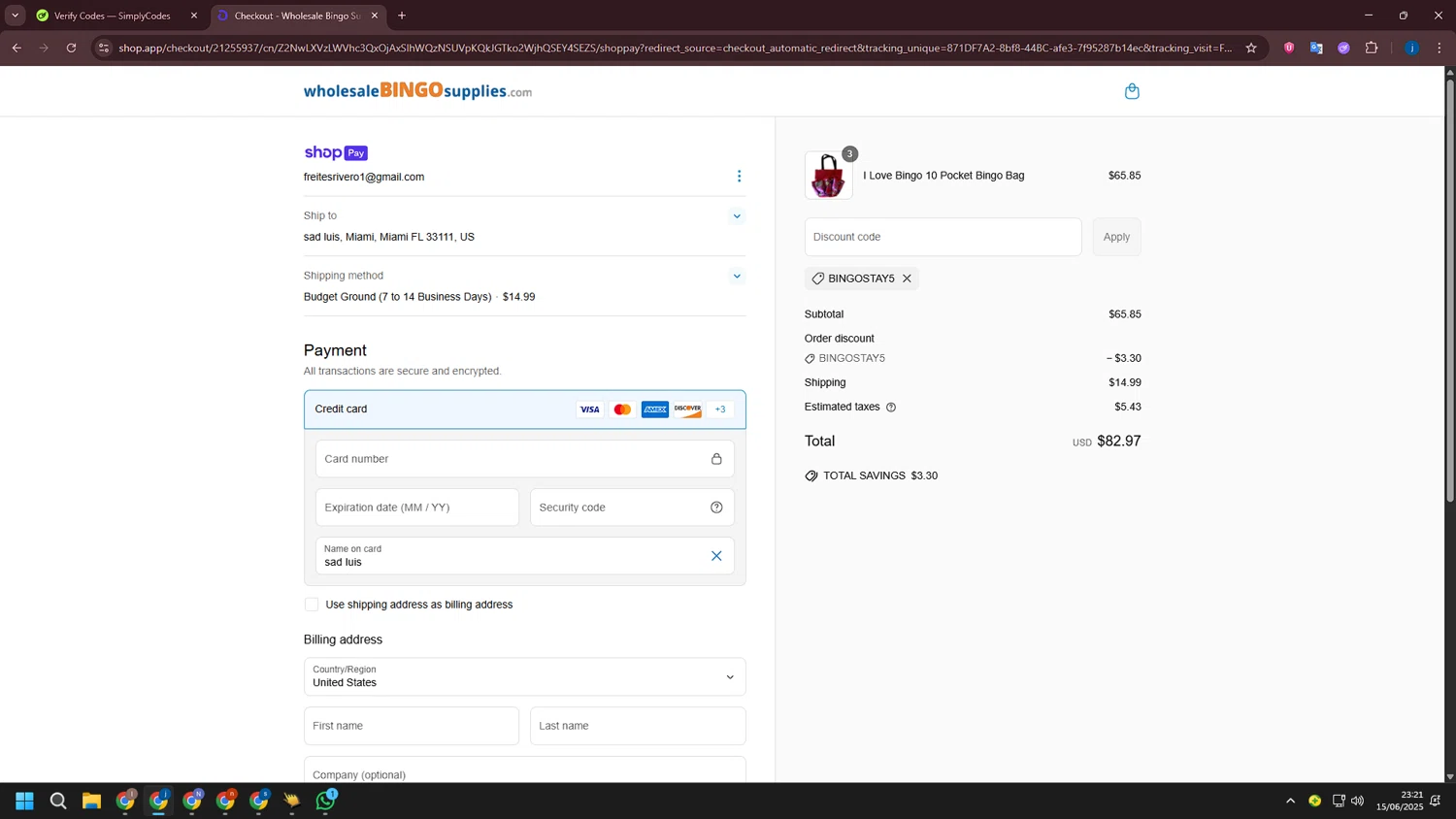Focus the Discount code field
Viewport: 1456px width, 819px height.
point(943,237)
